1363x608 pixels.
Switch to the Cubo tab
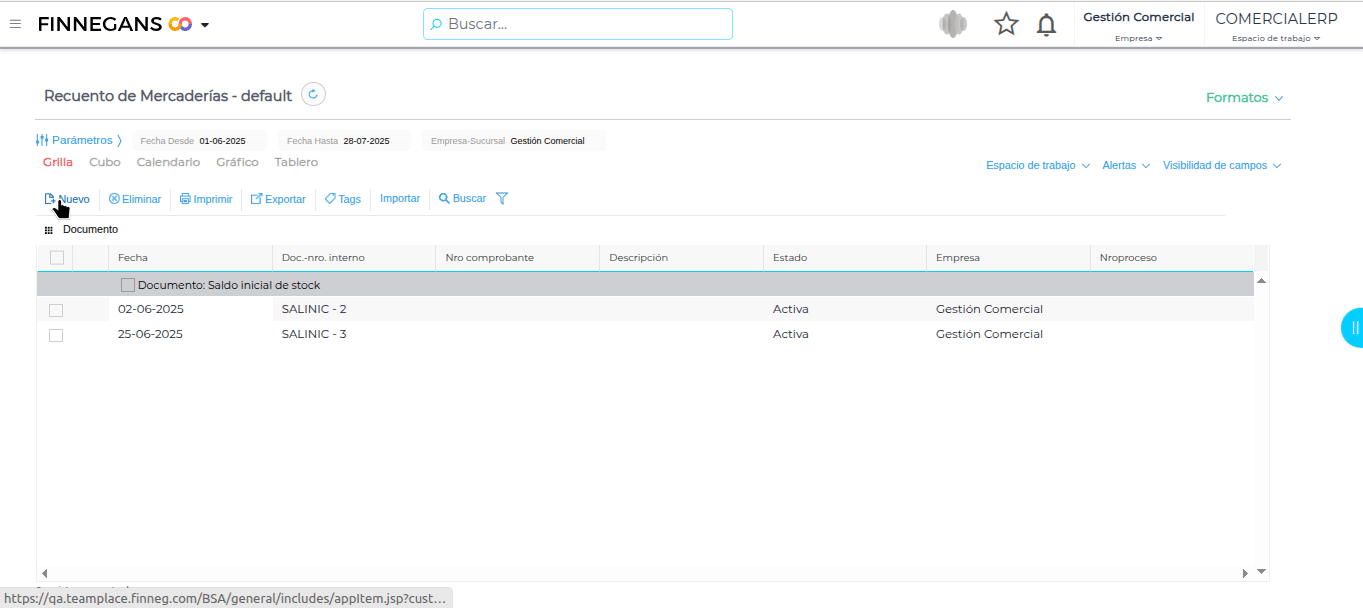pos(105,162)
